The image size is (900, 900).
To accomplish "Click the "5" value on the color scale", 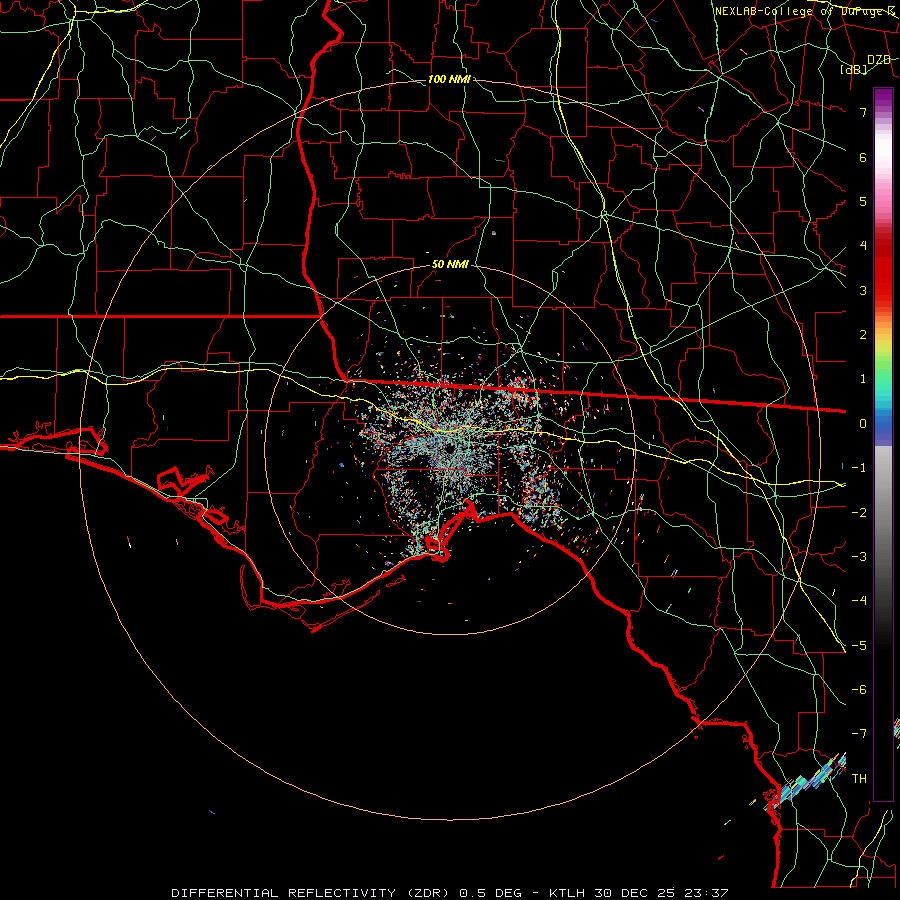I will 863,201.
